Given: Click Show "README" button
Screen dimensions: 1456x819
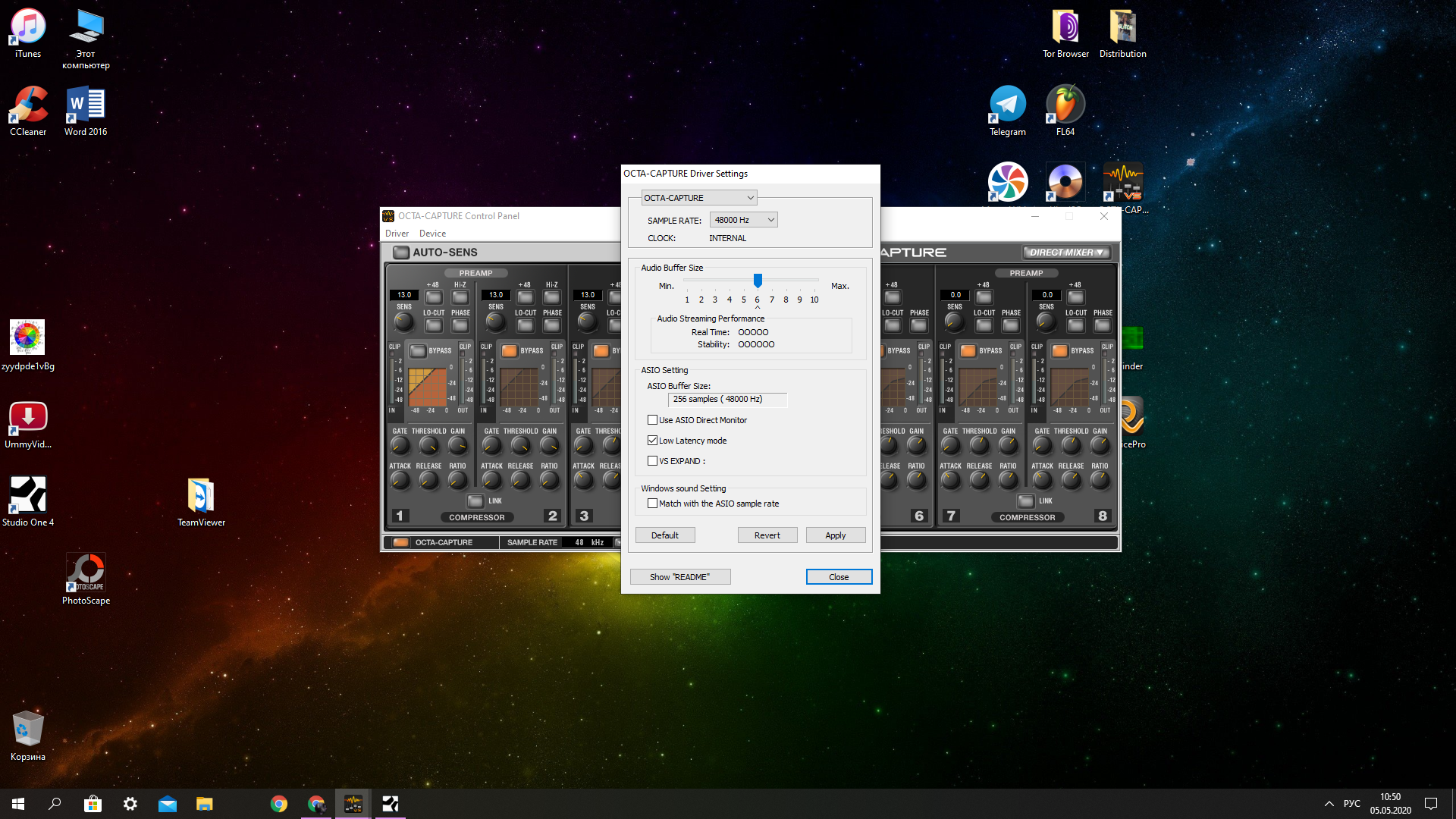Looking at the screenshot, I should click(x=679, y=577).
